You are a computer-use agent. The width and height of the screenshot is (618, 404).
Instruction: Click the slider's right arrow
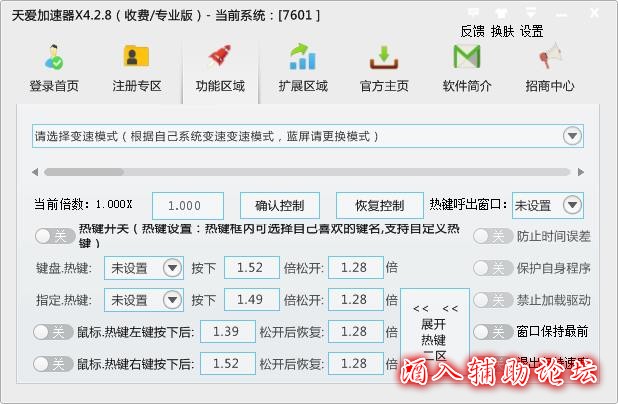(581, 172)
